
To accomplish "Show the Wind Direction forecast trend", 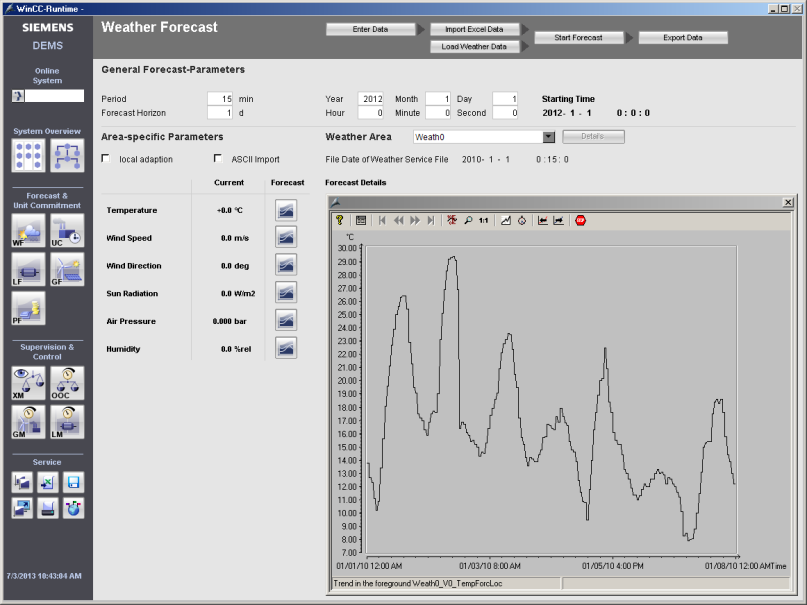I will (286, 265).
